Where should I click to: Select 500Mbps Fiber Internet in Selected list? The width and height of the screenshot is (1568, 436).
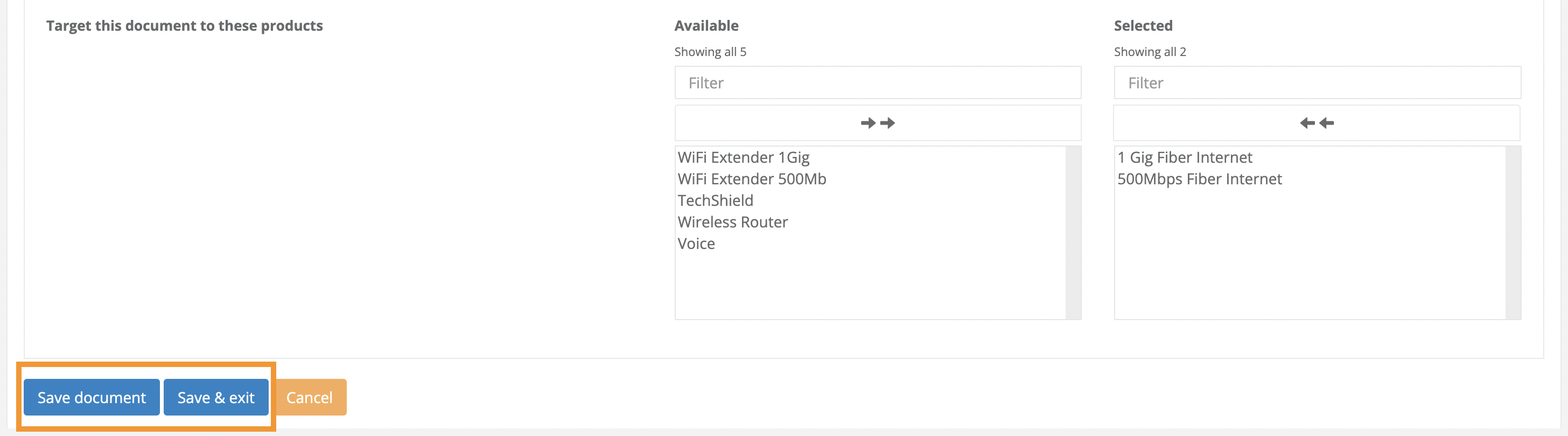click(x=1200, y=178)
